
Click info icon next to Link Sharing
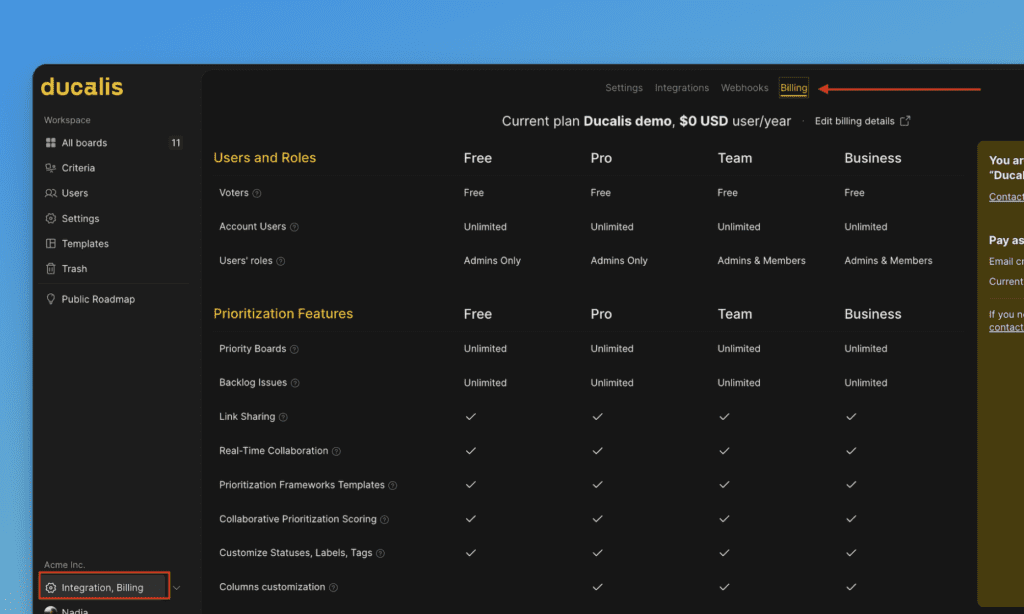tap(283, 417)
